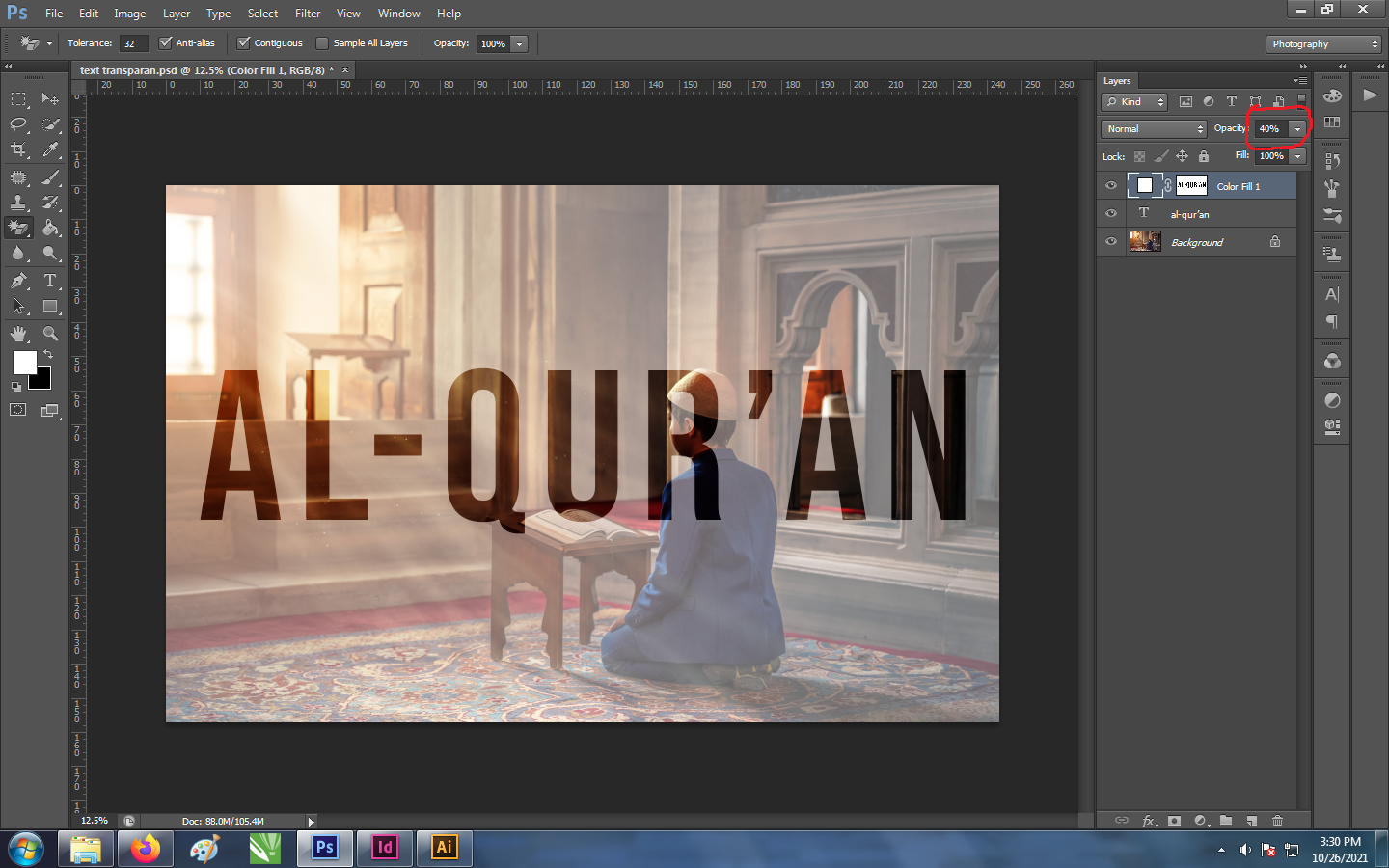Click the Delete layer trash icon
The image size is (1389, 868).
1277,821
